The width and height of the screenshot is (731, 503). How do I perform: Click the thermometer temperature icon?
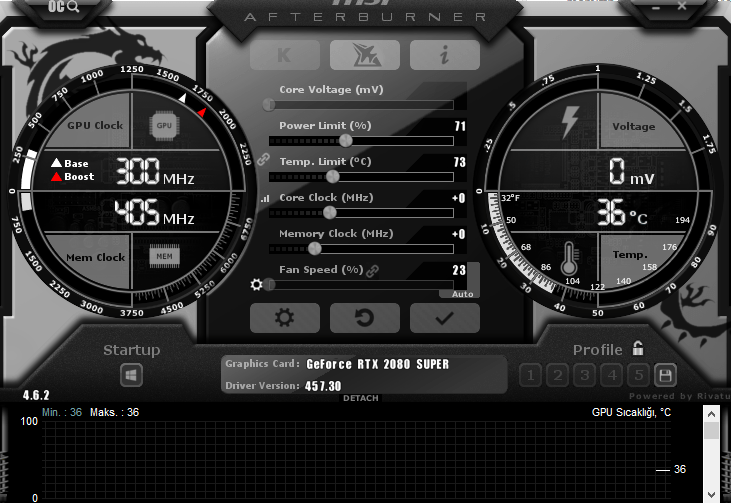(569, 258)
